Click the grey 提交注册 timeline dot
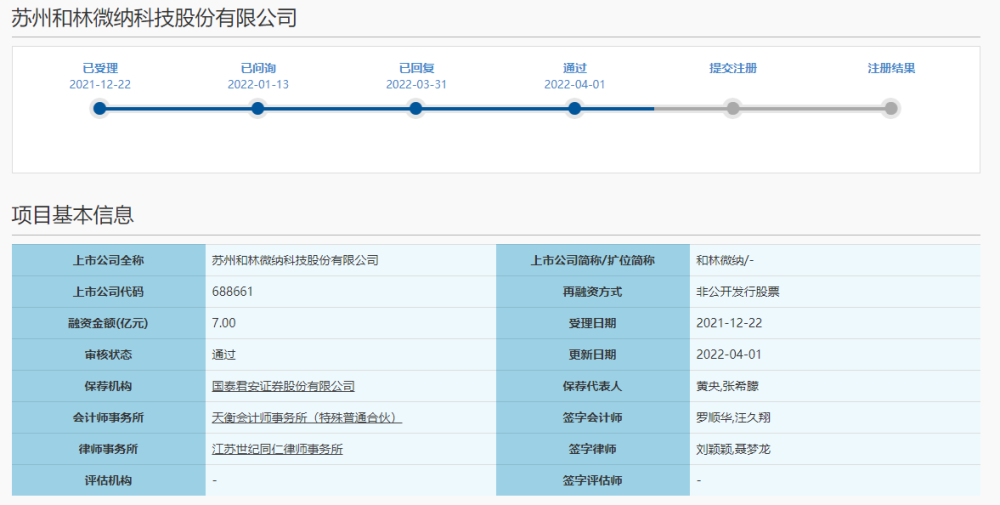 733,108
